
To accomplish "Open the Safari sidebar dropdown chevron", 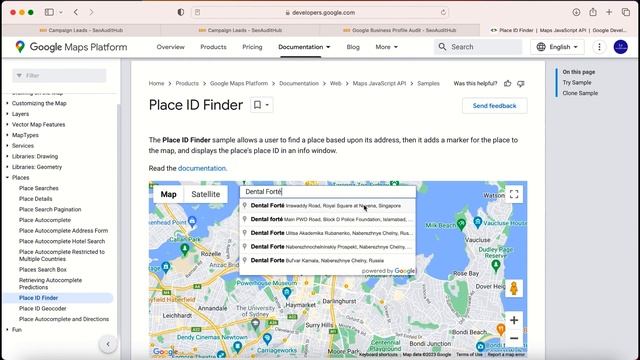I will click(x=61, y=12).
